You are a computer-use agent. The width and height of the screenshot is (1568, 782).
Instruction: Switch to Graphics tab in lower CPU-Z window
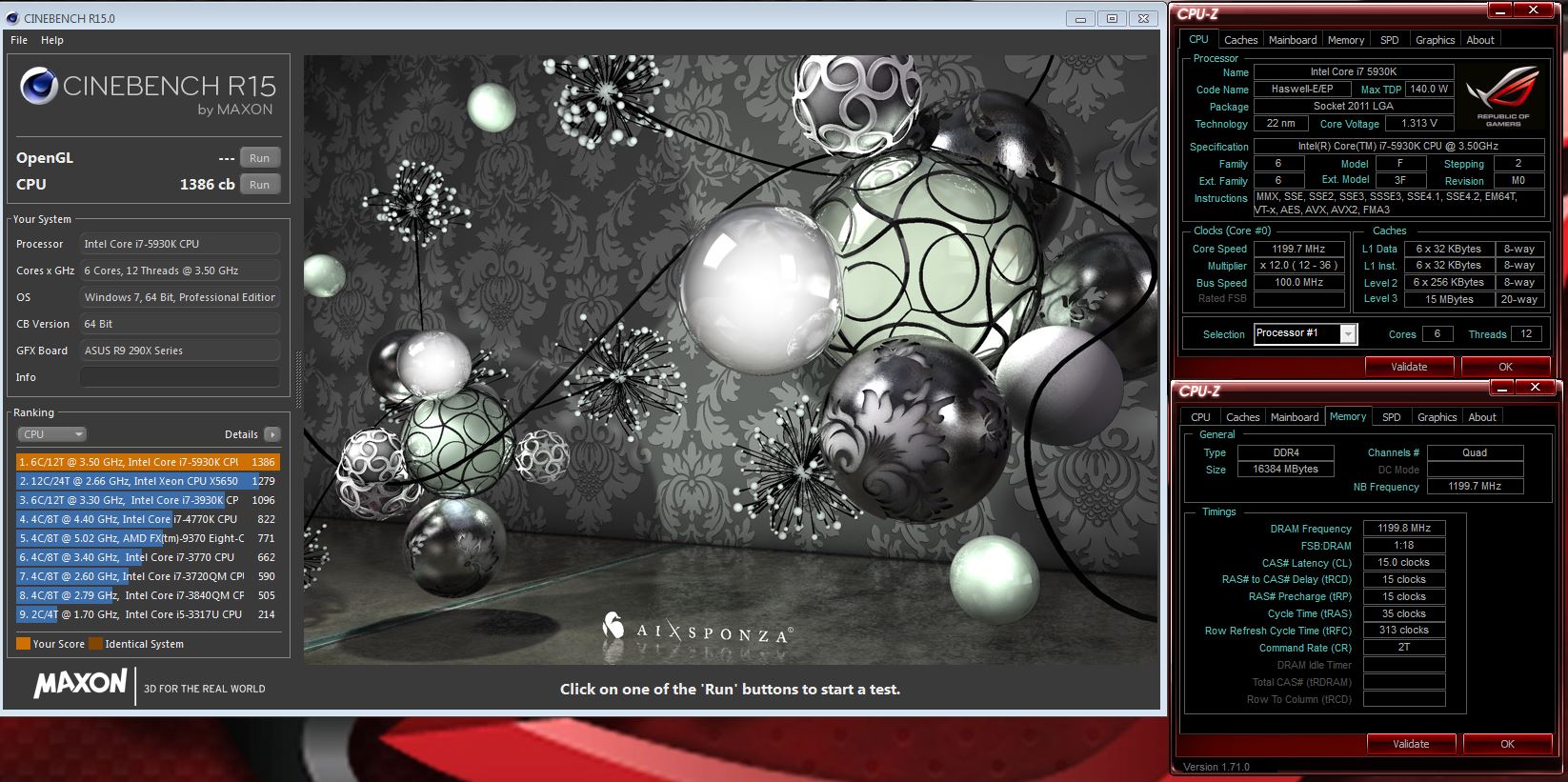pos(1437,417)
